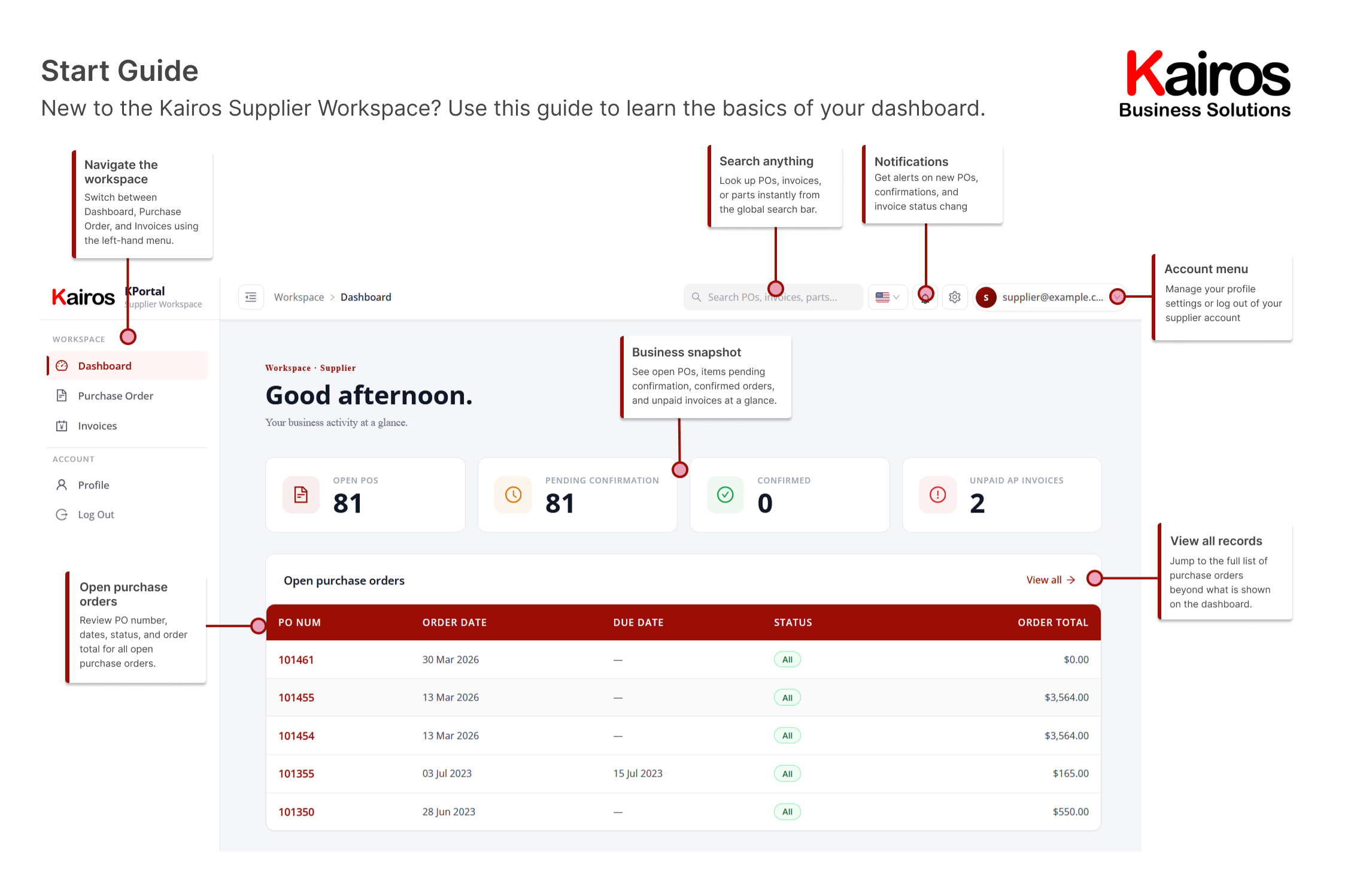Click the All status badge for PO 101461
Screen dimensions: 1372x872
click(787, 659)
